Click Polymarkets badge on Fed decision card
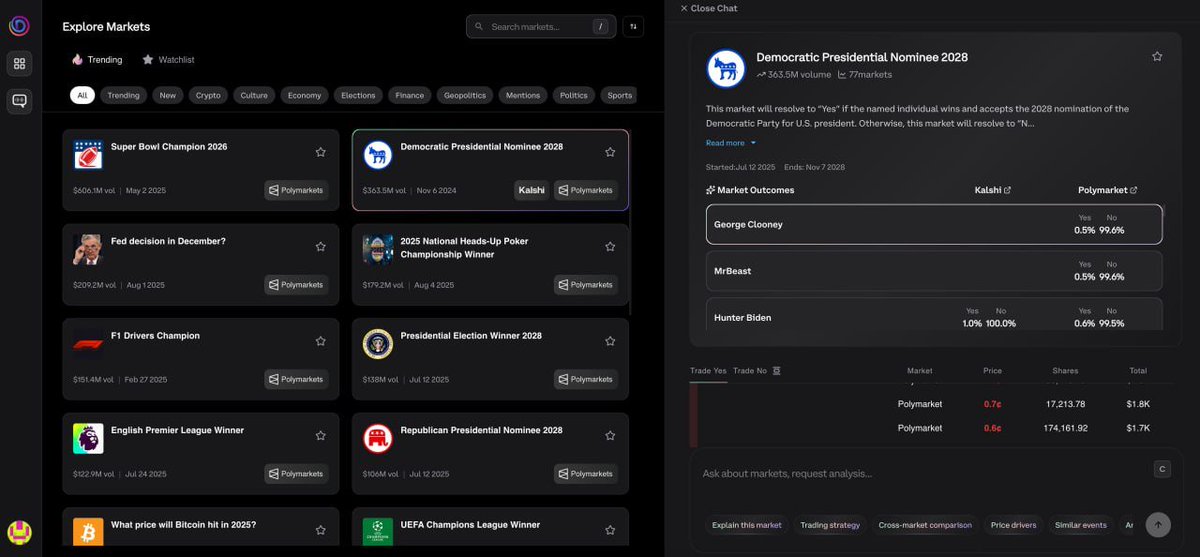The image size is (1200, 557). [296, 285]
